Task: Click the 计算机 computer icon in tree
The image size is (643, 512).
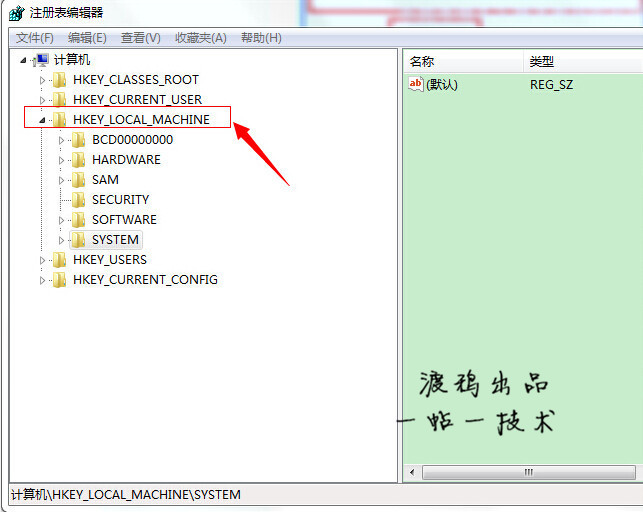Action: (42, 60)
